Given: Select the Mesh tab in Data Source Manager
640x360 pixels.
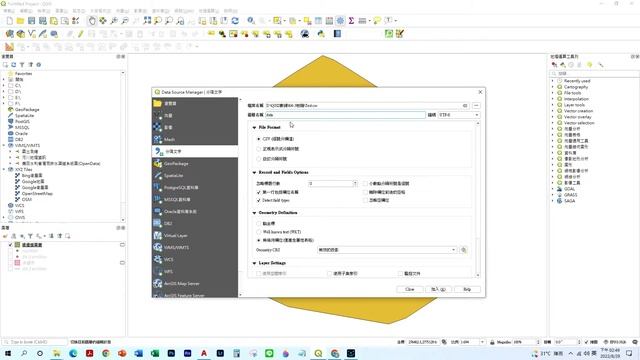Looking at the screenshot, I should [x=195, y=139].
